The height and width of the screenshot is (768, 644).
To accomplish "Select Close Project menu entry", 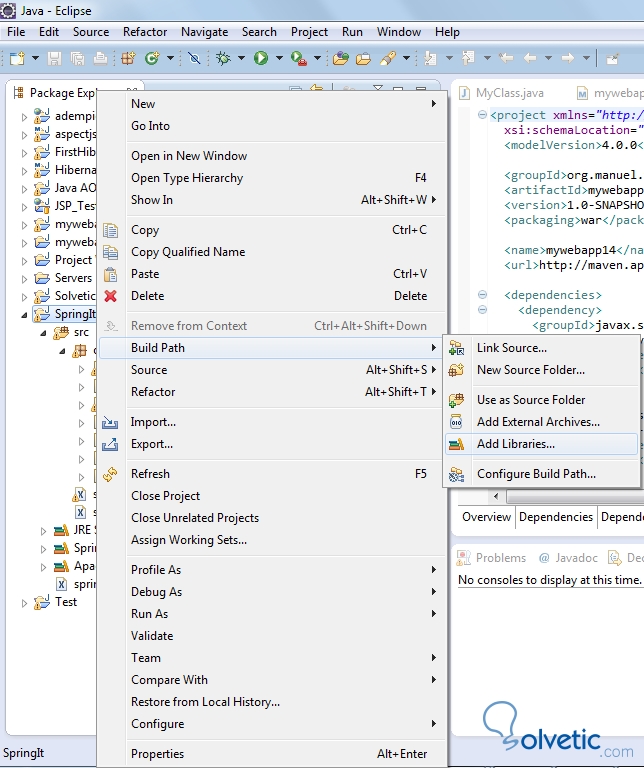I will (272, 496).
